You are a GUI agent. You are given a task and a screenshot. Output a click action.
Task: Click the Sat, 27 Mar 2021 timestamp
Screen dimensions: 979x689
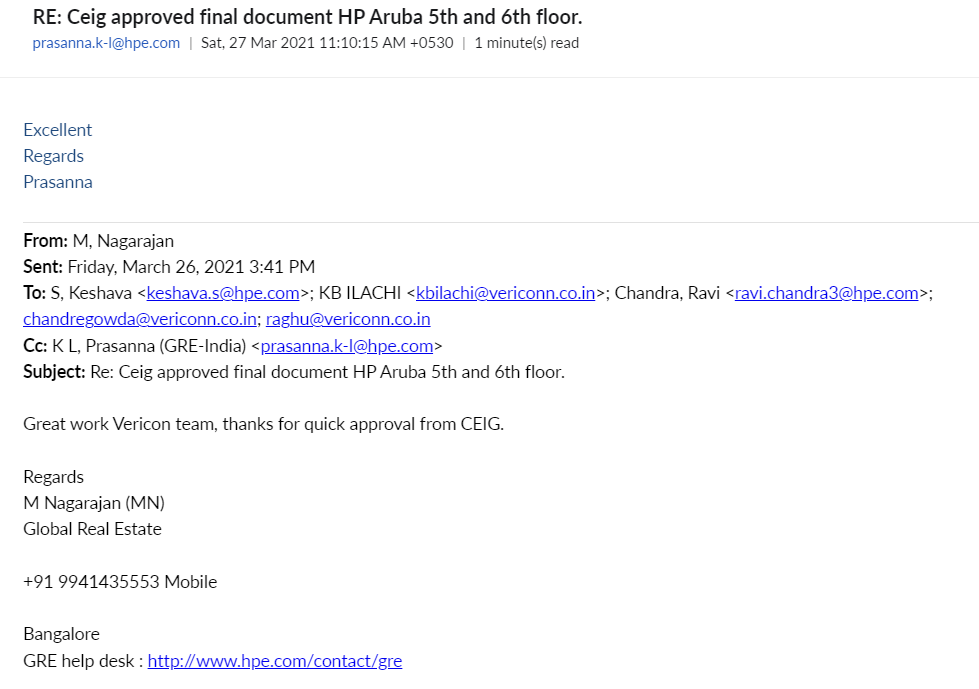(x=327, y=43)
